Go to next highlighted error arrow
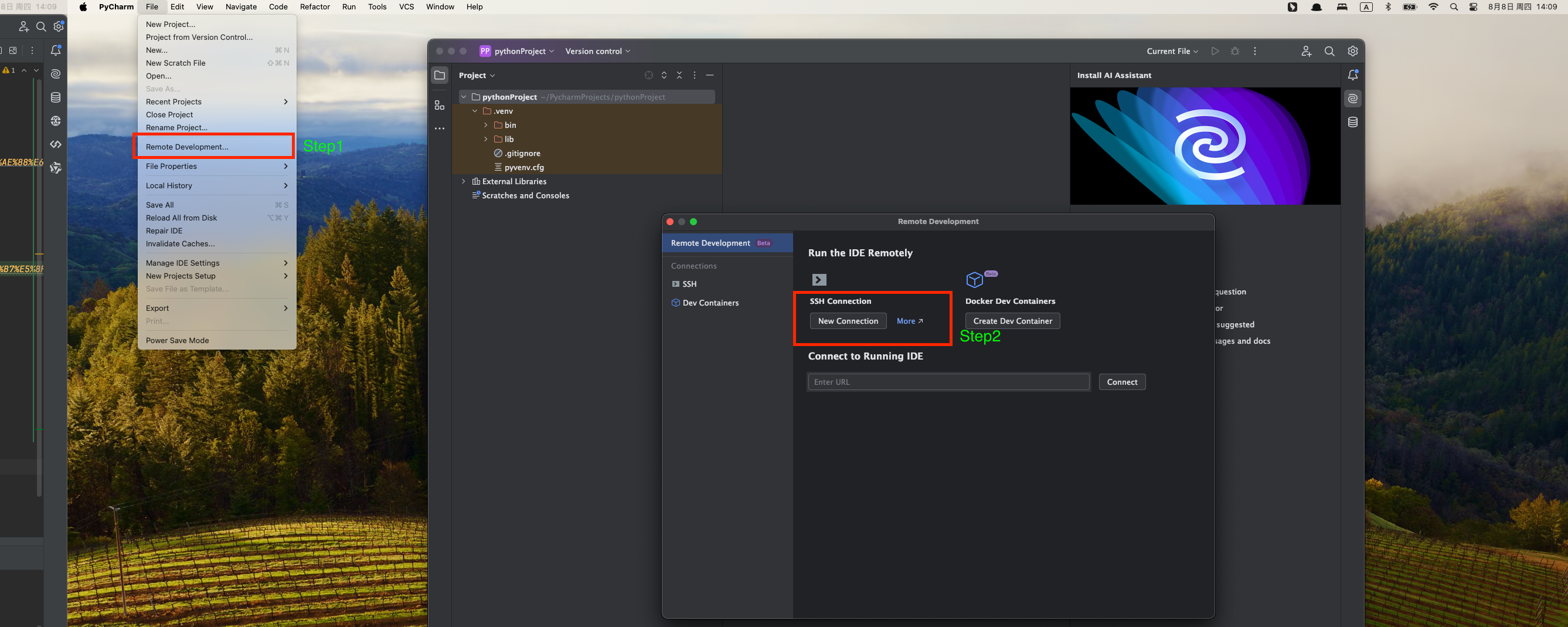The width and height of the screenshot is (1568, 627). 36,70
